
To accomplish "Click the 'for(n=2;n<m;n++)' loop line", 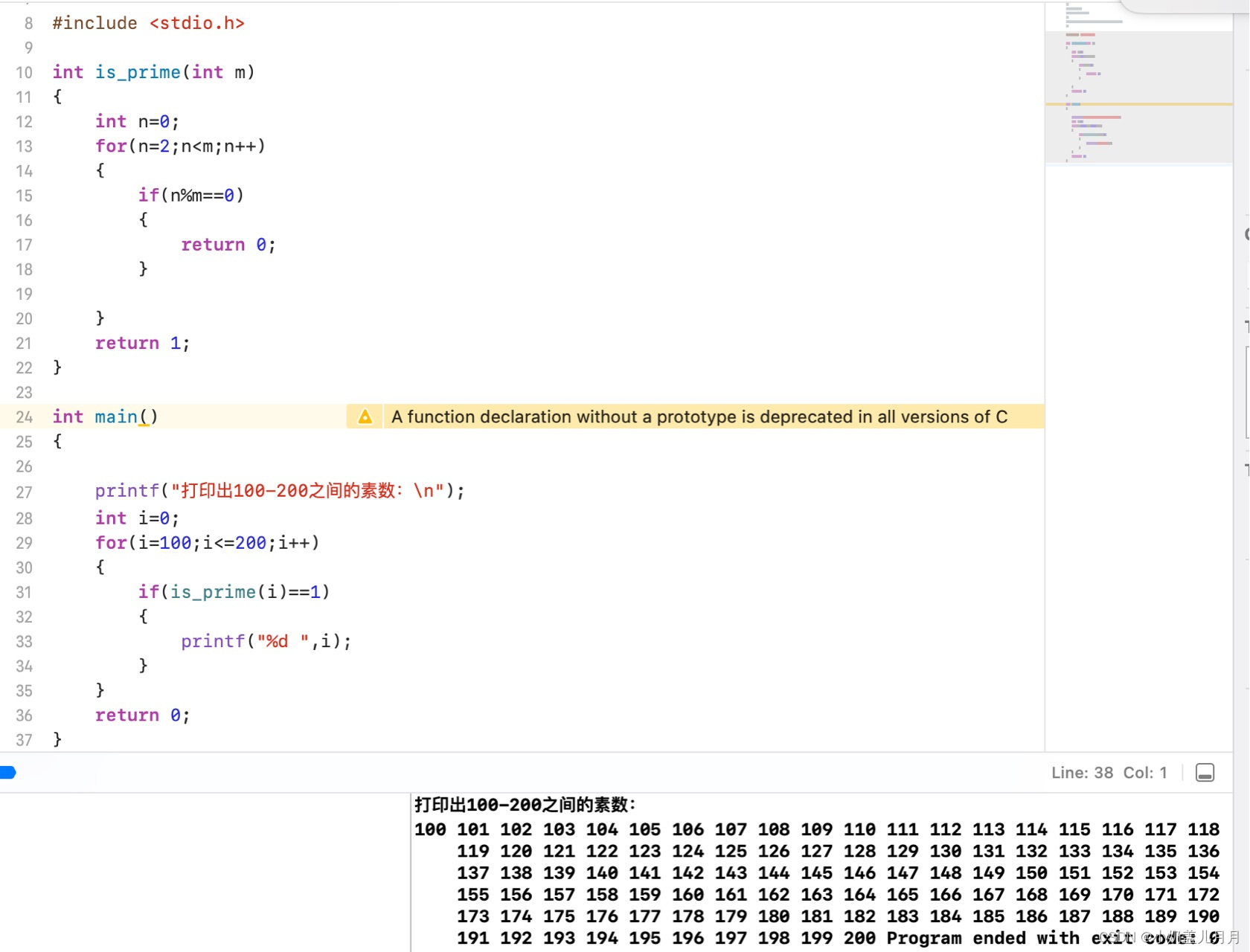I will coord(180,146).
